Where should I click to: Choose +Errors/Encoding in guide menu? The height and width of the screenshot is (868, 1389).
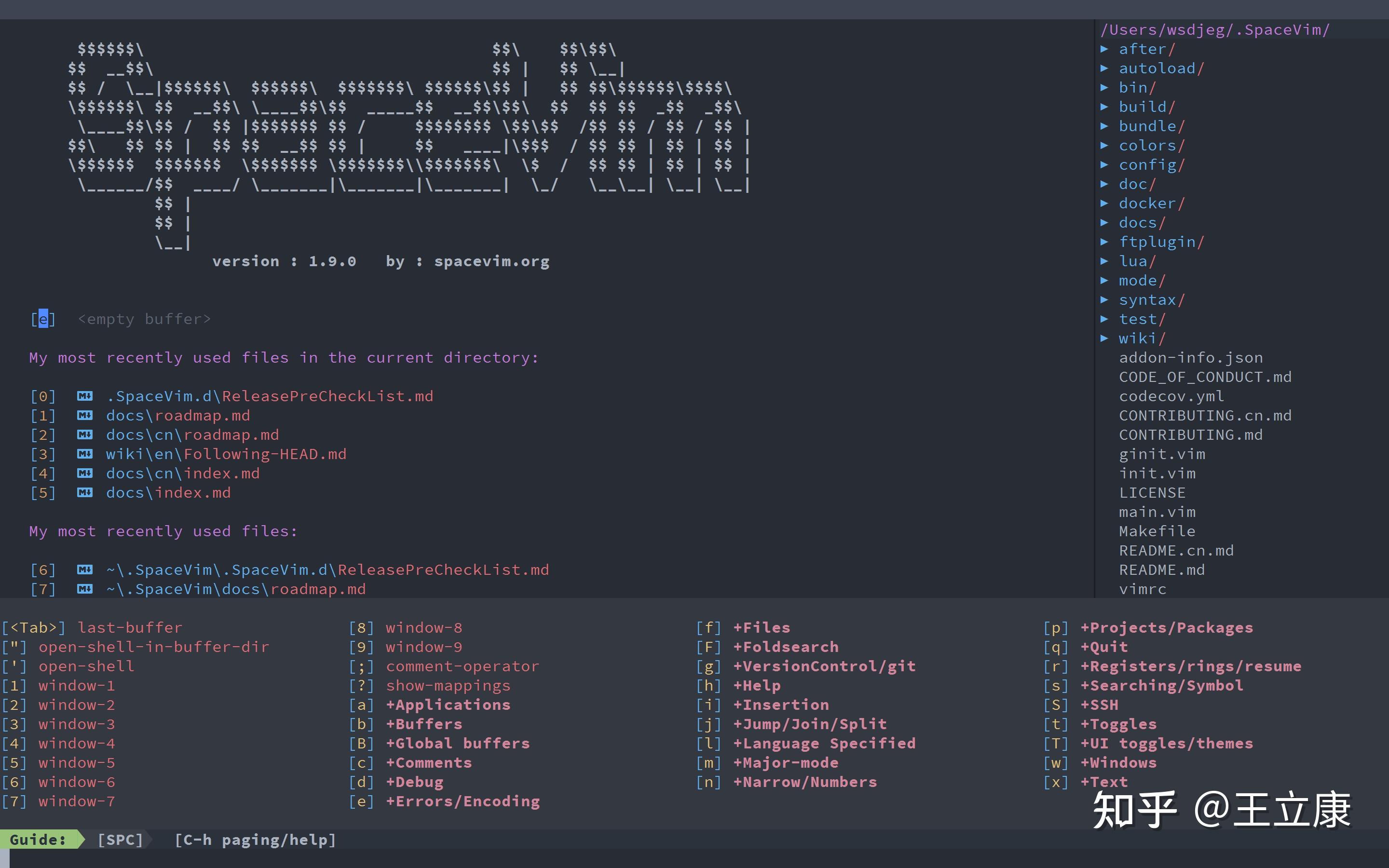click(x=463, y=801)
